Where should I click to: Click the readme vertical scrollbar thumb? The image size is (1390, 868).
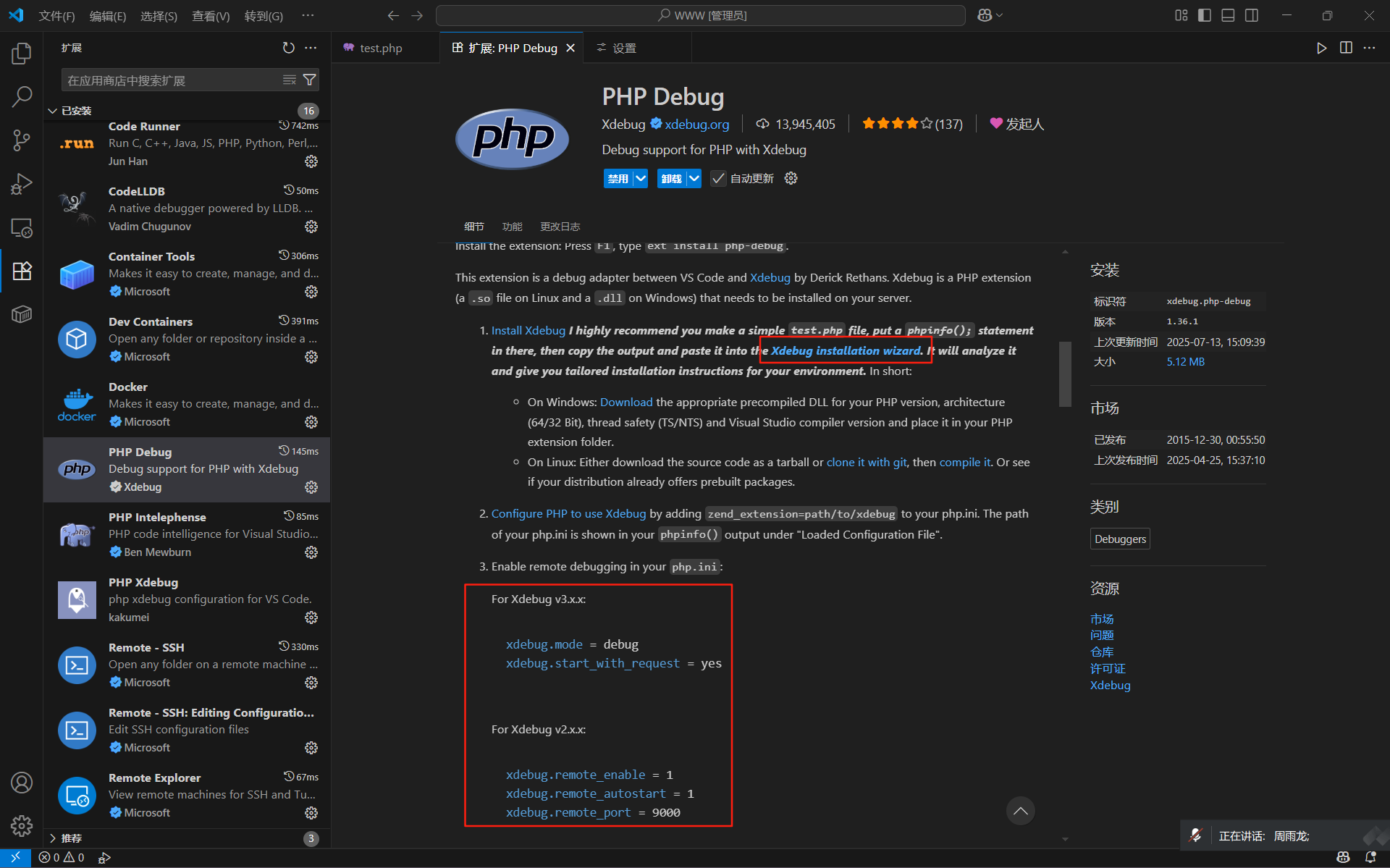click(1065, 374)
